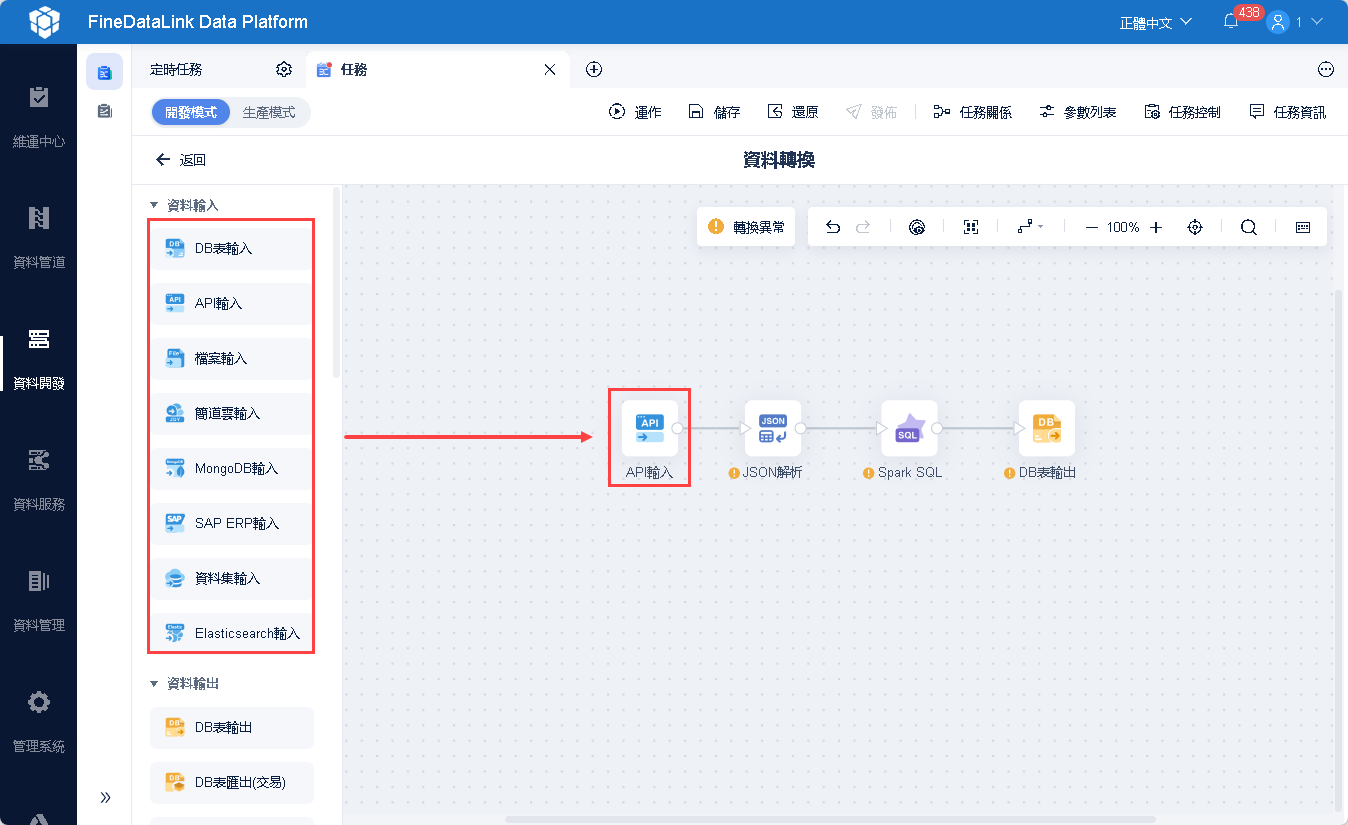The image size is (1348, 825).
Task: Click the FineDataLink logo icon
Action: (x=45, y=21)
